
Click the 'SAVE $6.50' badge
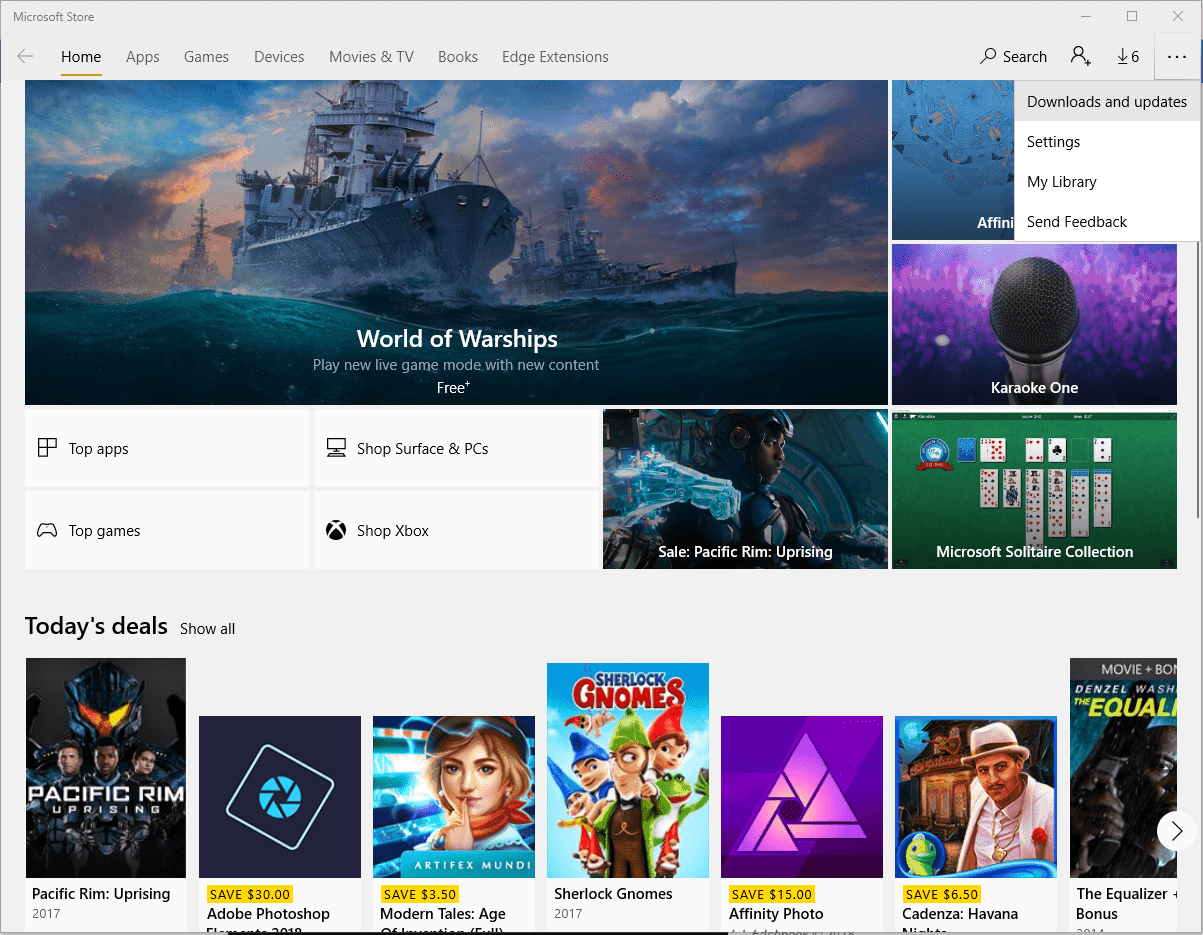[x=942, y=894]
